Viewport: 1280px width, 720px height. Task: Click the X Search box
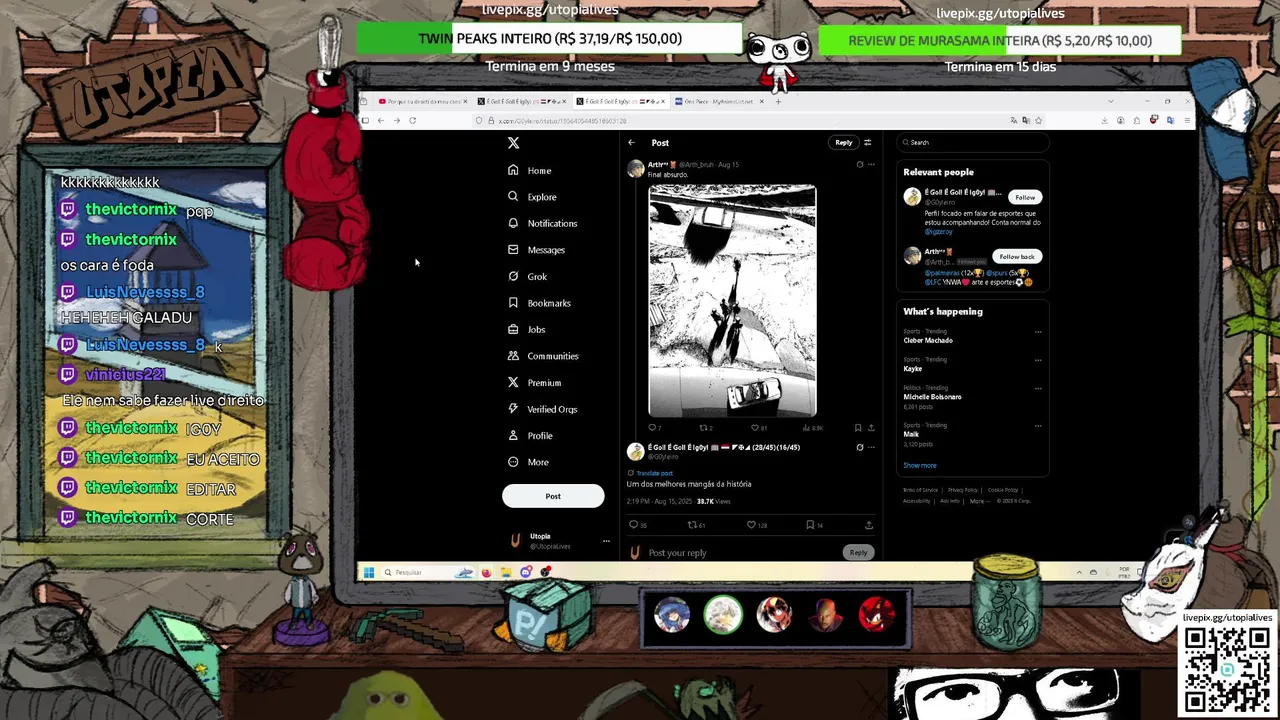[972, 142]
